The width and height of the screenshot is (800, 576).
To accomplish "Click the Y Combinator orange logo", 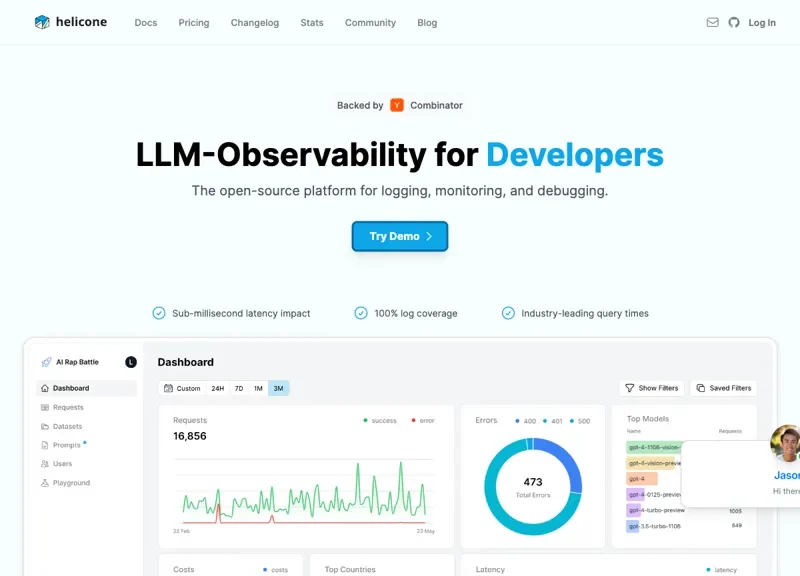I will (396, 105).
